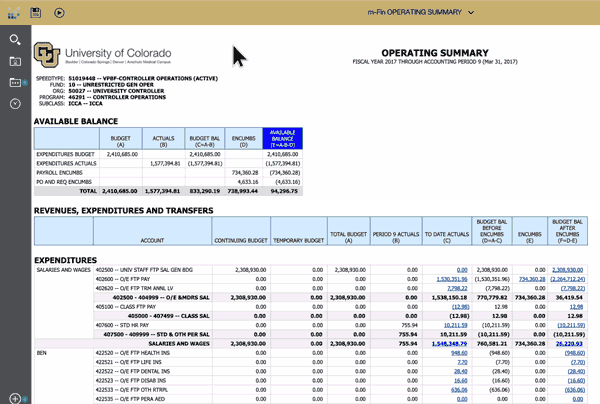600x404 pixels.
Task: Click the 422535 -- O/E FTP PERA AED account
Action: click(x=130, y=399)
